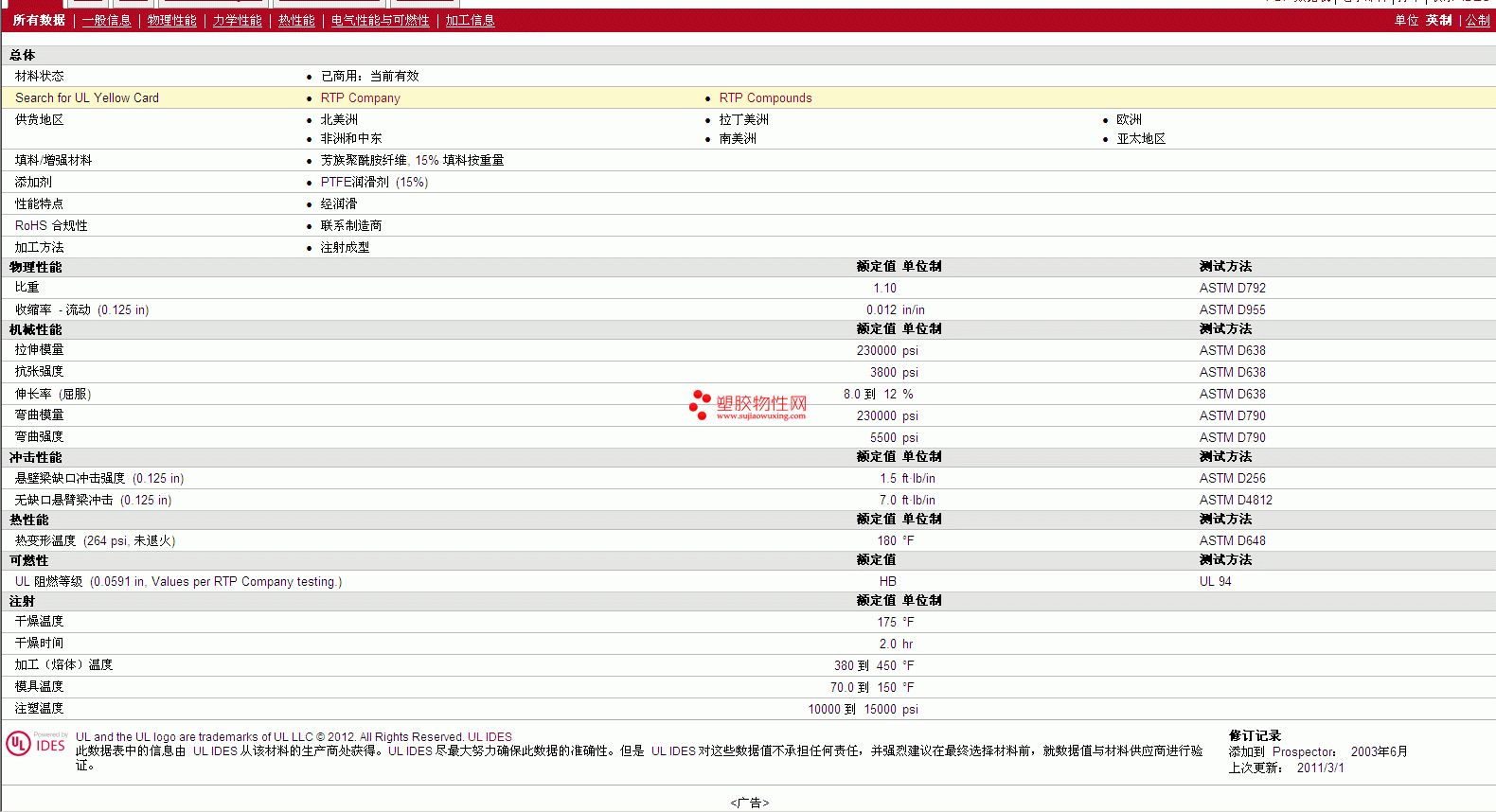1496x812 pixels.
Task: Click the 弯曲模量 row label
Action: [x=39, y=415]
